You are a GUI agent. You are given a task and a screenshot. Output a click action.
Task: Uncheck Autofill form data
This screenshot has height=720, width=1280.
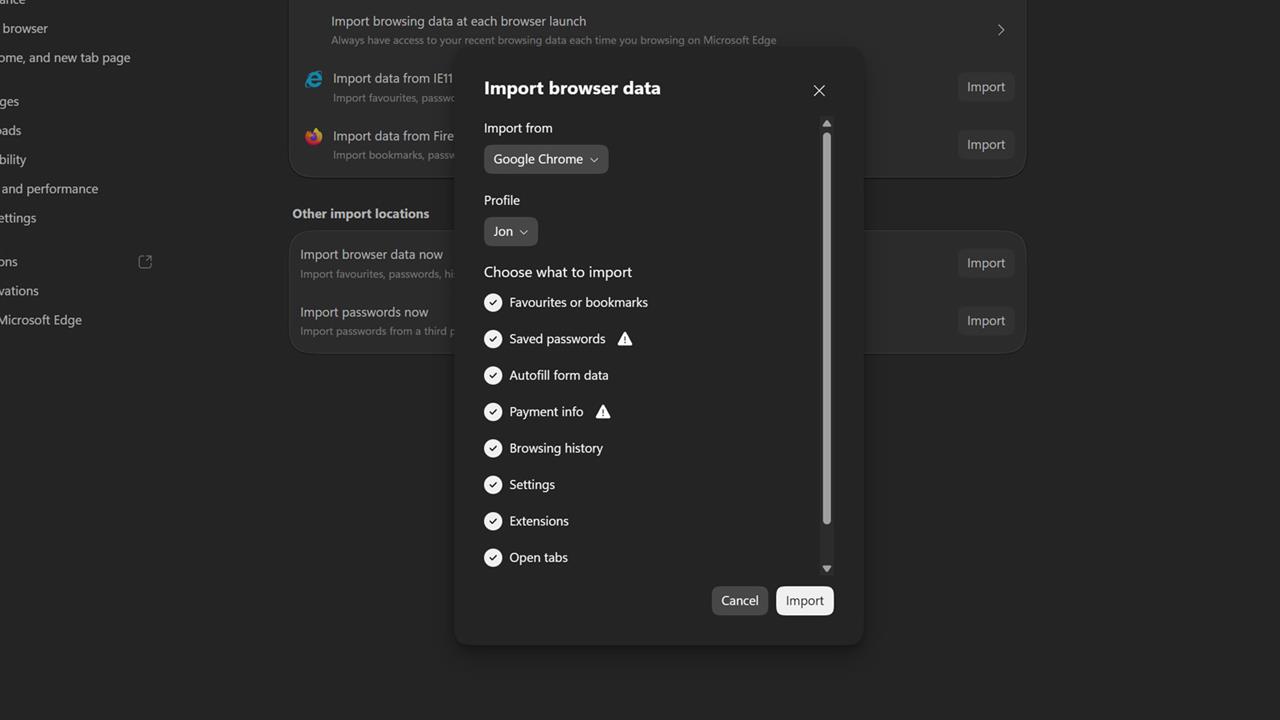(493, 375)
